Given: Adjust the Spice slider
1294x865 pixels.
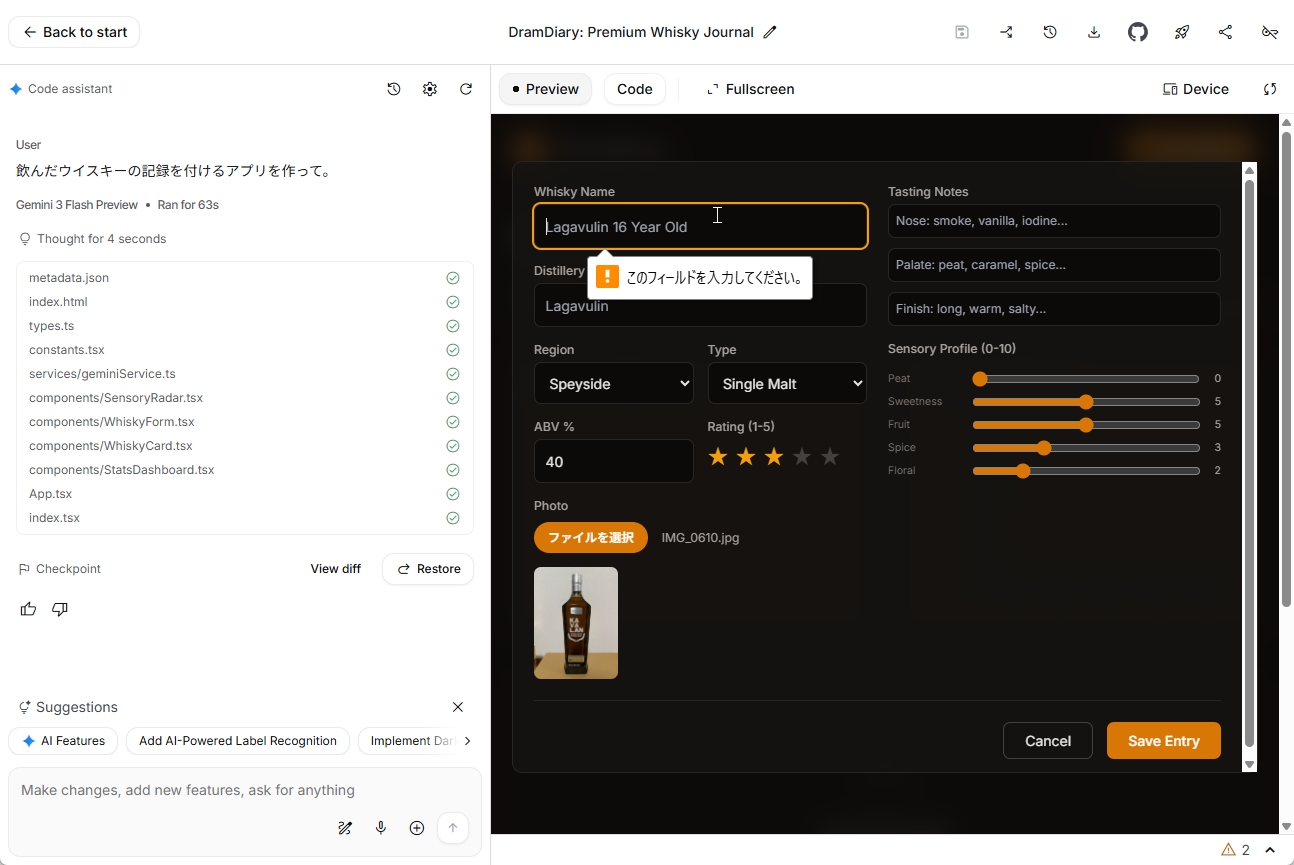Looking at the screenshot, I should [x=1086, y=448].
